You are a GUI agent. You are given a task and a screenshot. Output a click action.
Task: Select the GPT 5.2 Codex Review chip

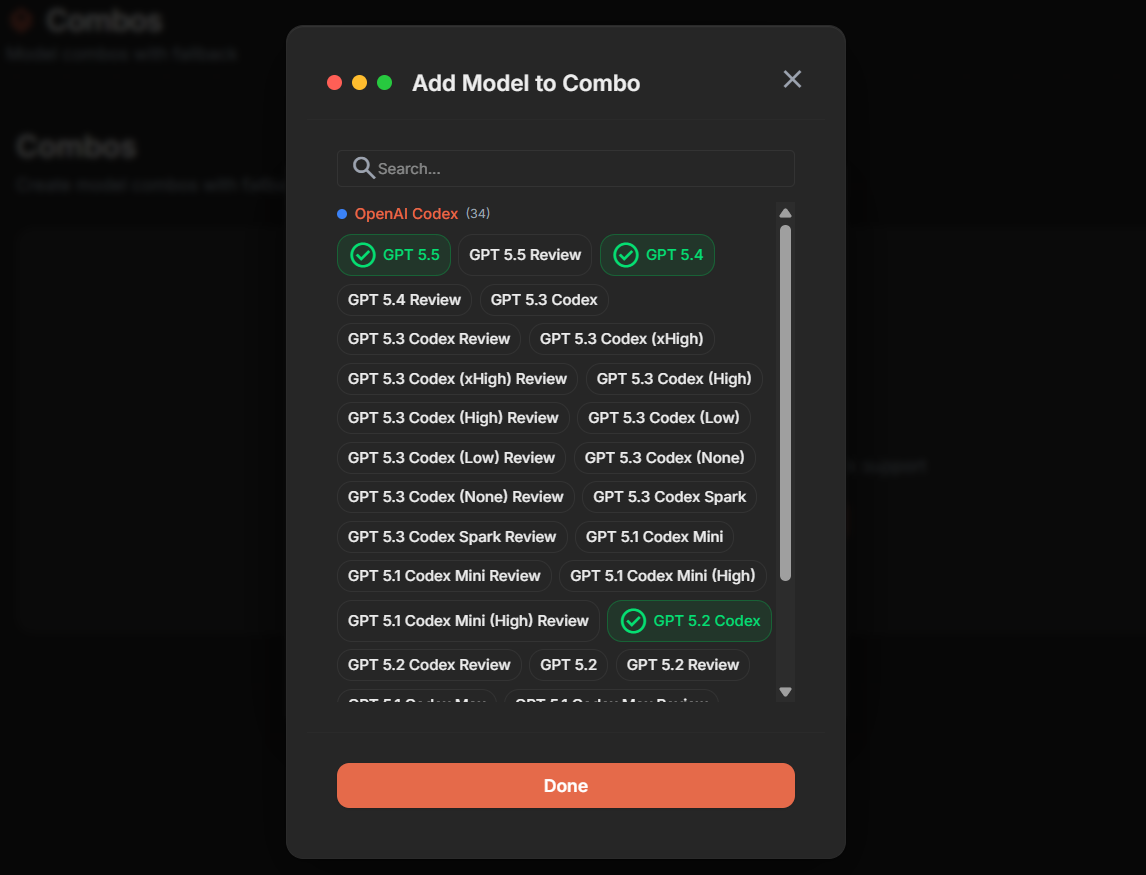coord(429,665)
